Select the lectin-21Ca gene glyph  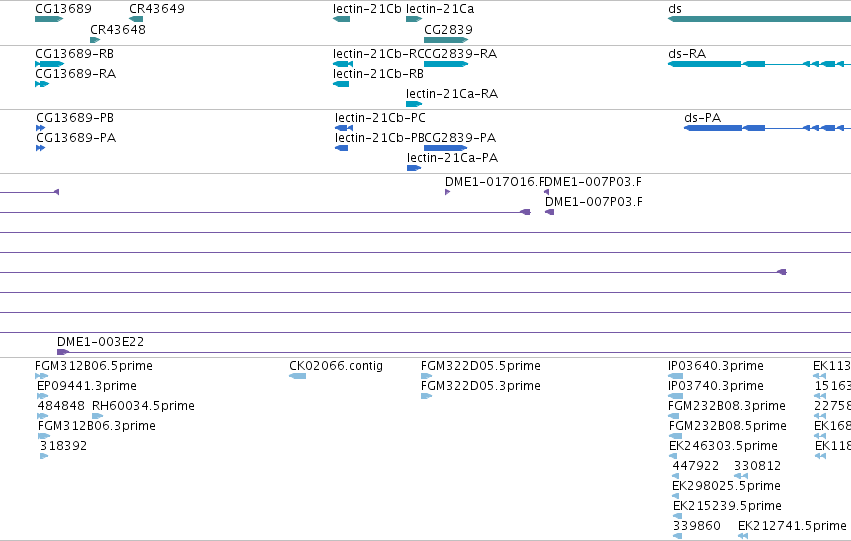pos(414,19)
